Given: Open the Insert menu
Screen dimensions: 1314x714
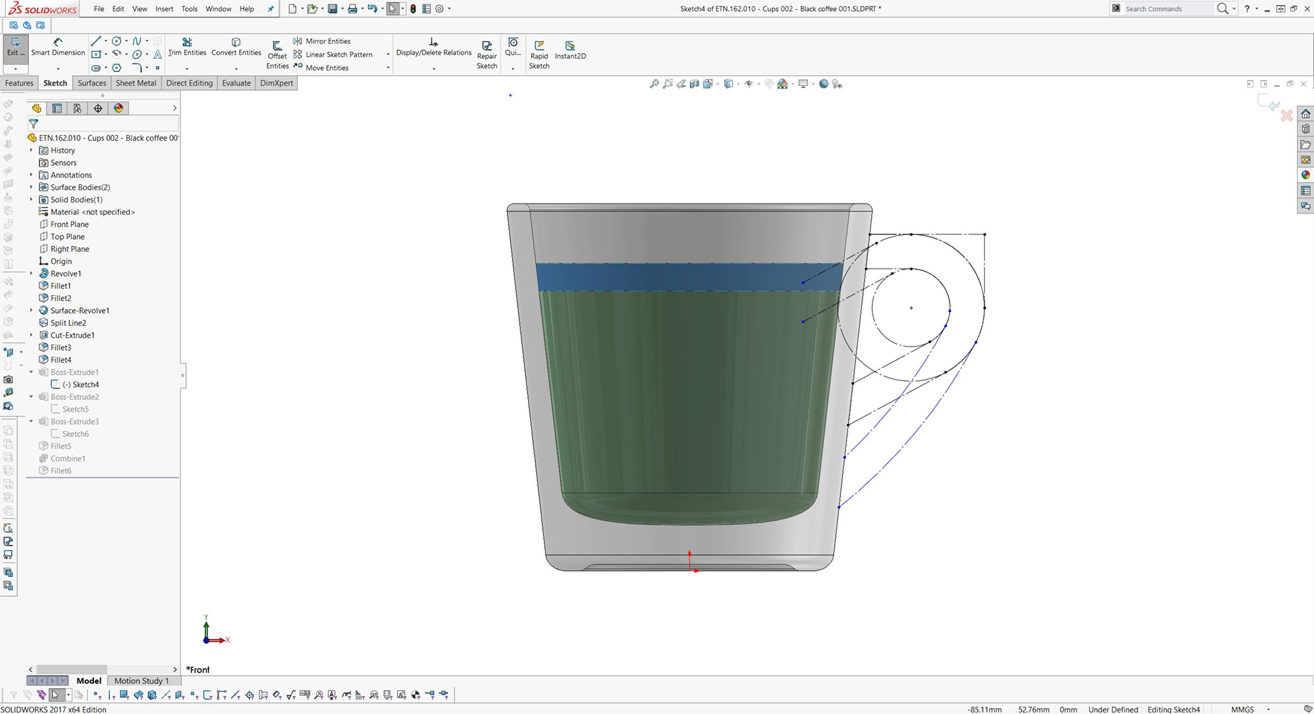Looking at the screenshot, I should [164, 9].
